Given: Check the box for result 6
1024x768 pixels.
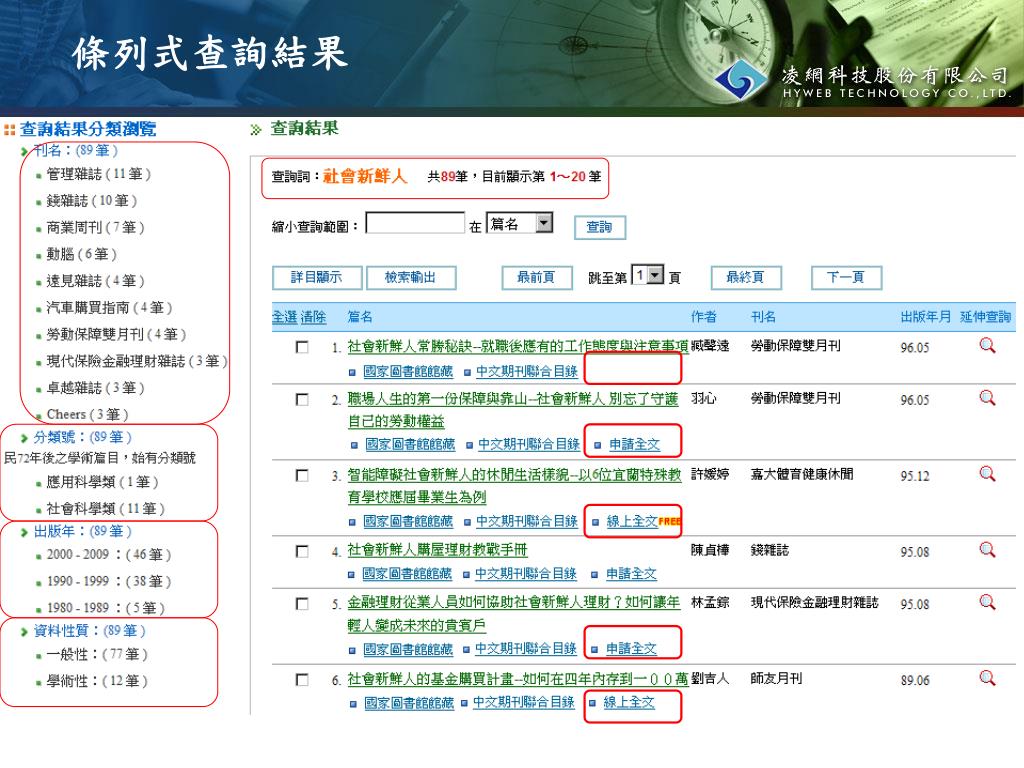Looking at the screenshot, I should 302,680.
